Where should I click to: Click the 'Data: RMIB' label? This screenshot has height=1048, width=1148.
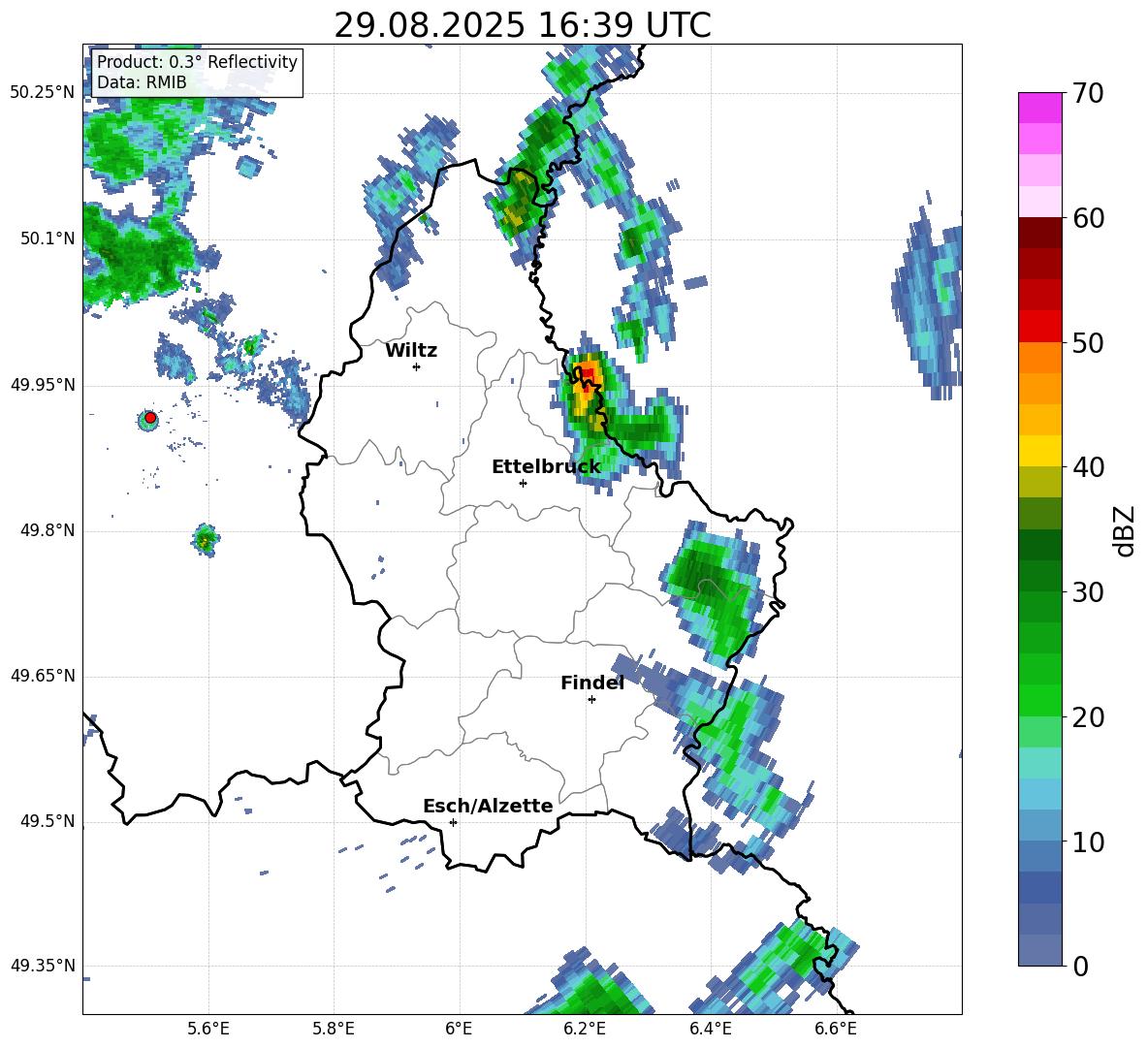tap(142, 82)
